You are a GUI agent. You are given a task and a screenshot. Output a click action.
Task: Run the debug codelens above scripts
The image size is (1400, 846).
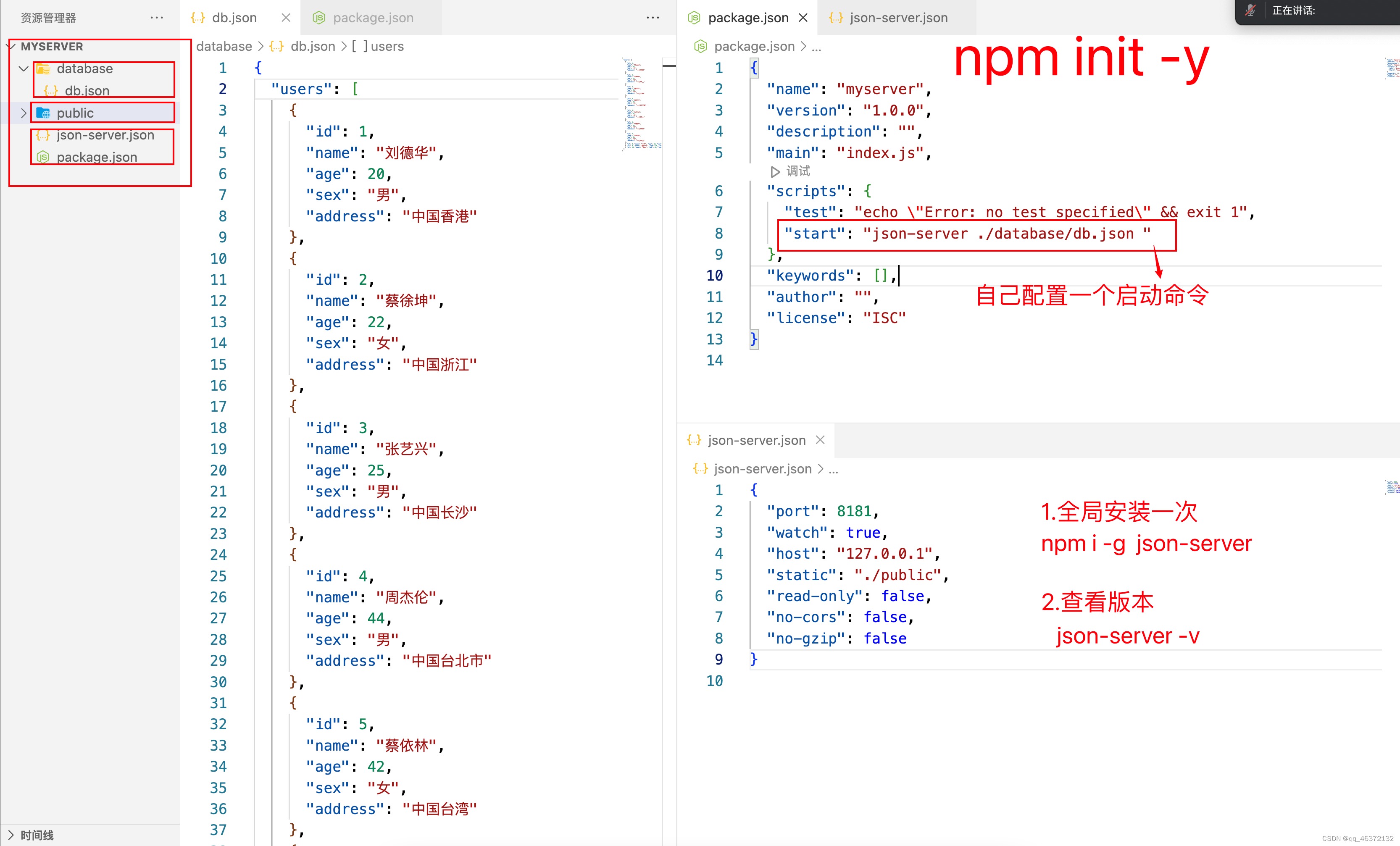pyautogui.click(x=790, y=171)
